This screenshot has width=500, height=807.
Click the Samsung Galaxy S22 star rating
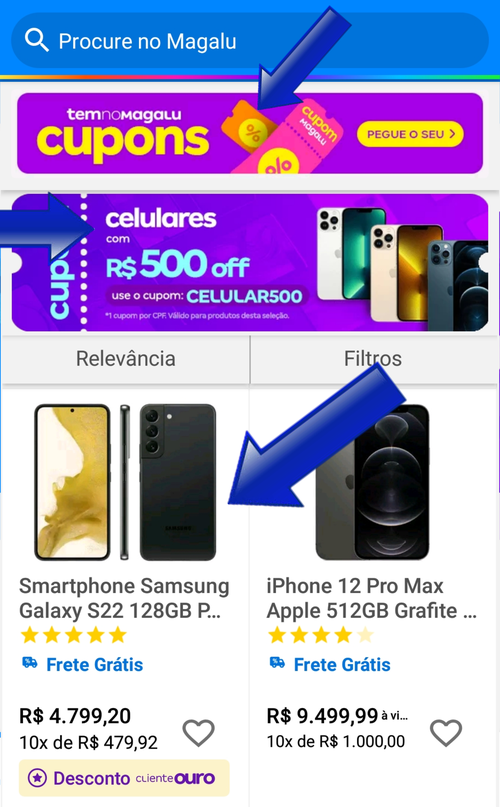(x=74, y=635)
